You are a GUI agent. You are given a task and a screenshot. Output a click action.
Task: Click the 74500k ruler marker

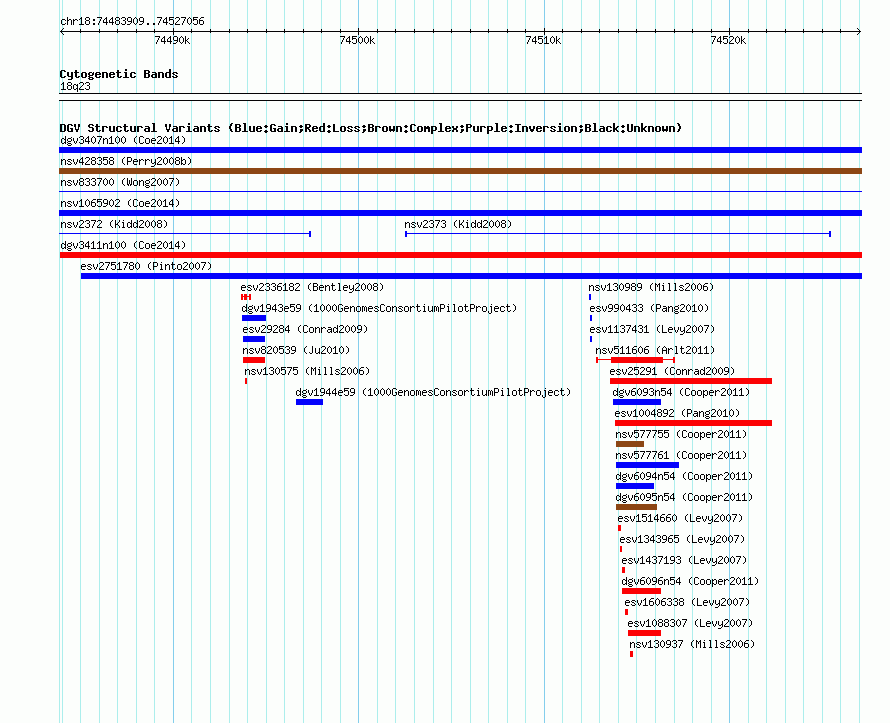tap(357, 40)
